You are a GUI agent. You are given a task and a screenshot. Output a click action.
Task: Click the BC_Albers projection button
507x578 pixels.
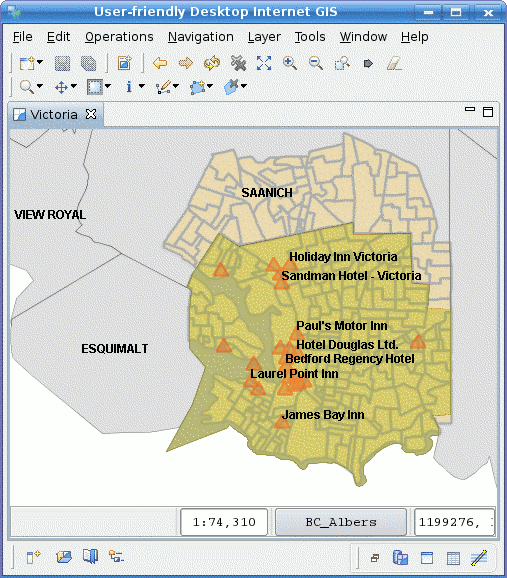pos(341,522)
